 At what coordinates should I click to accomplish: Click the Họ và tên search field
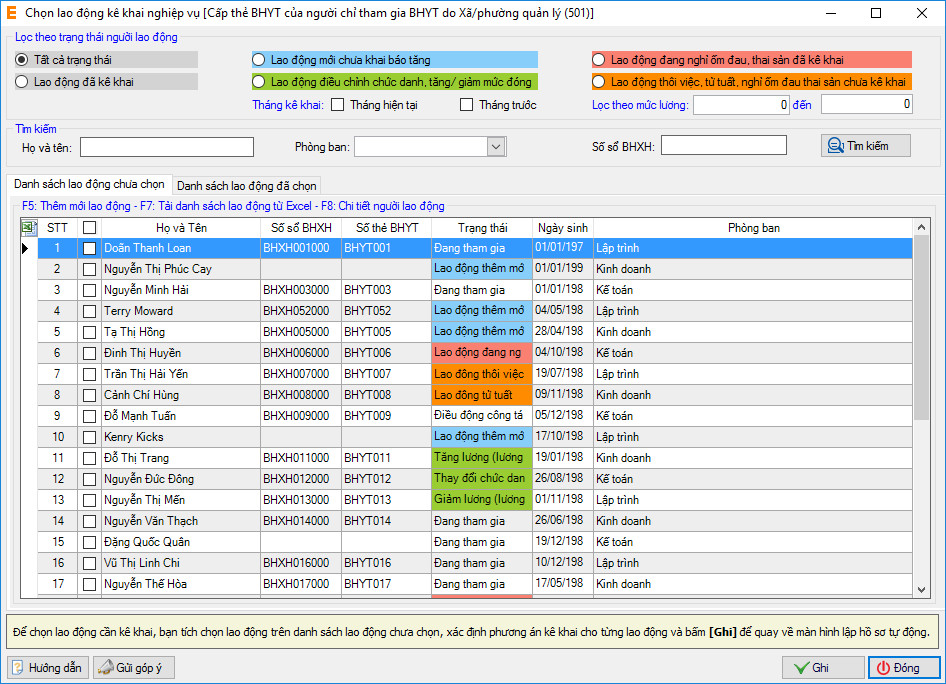tap(167, 147)
